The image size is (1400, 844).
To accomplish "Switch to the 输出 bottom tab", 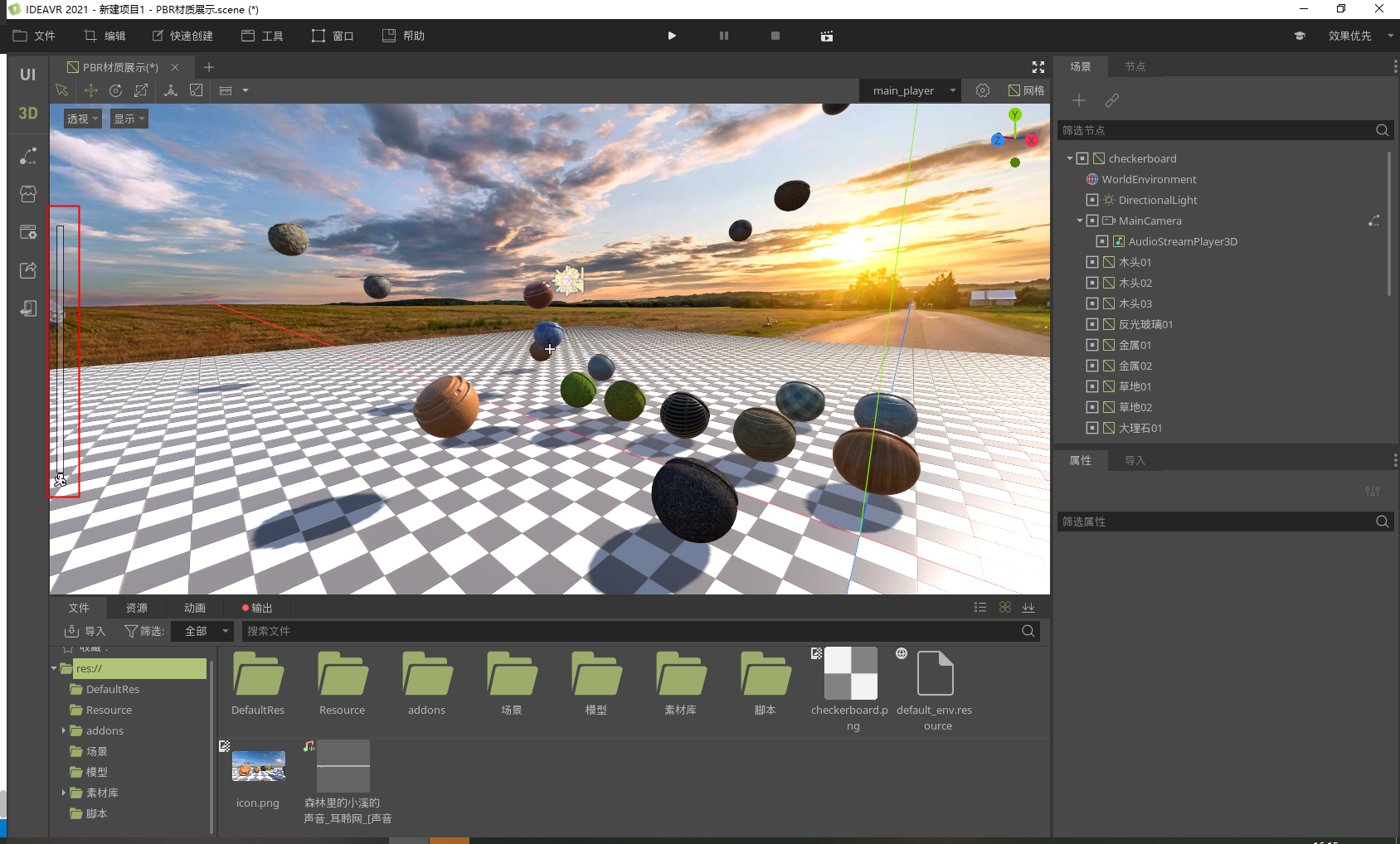I will (257, 608).
